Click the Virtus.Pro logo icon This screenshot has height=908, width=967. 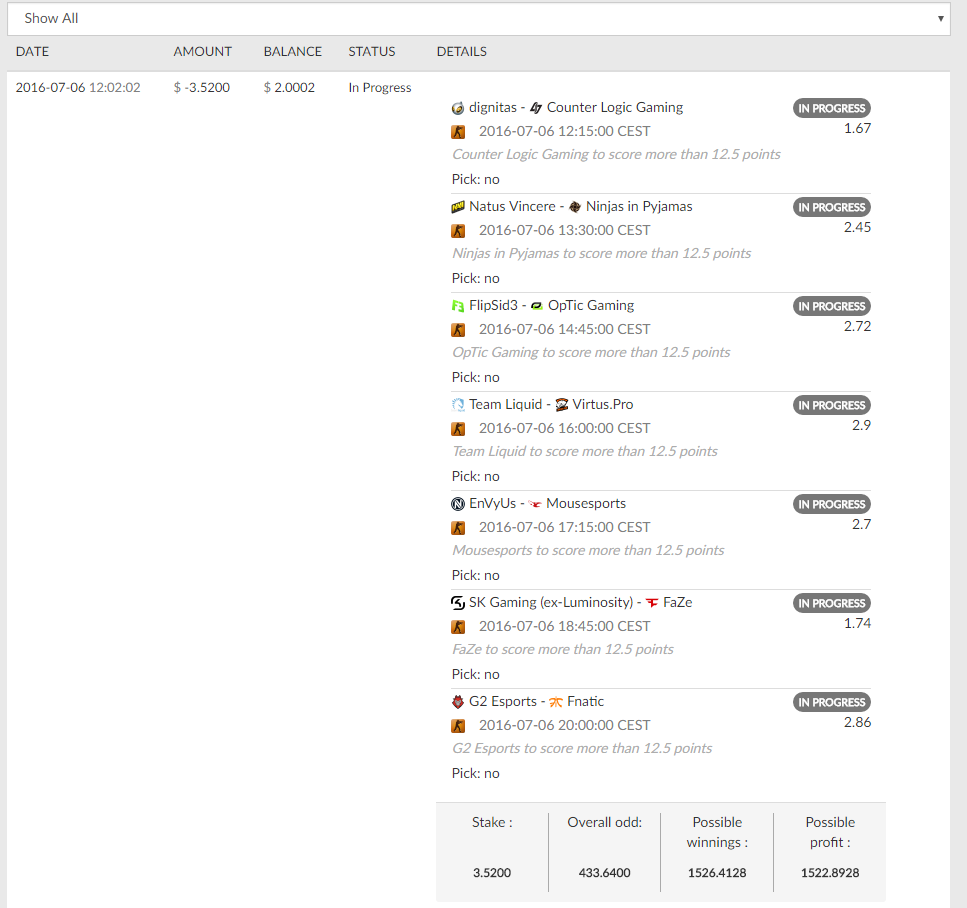[561, 405]
